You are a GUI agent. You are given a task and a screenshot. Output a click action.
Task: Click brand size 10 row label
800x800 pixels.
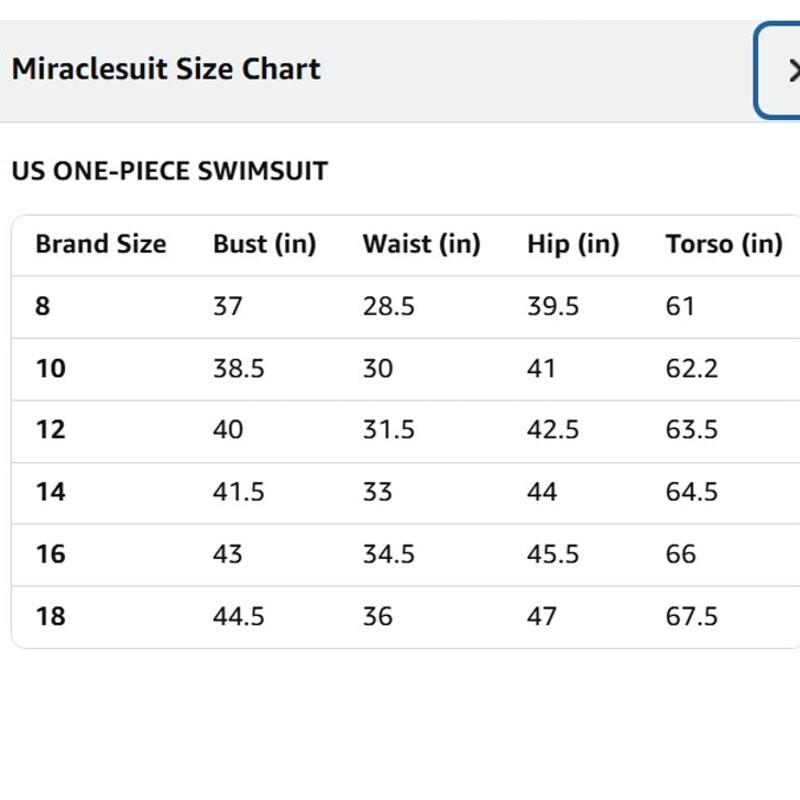click(51, 368)
